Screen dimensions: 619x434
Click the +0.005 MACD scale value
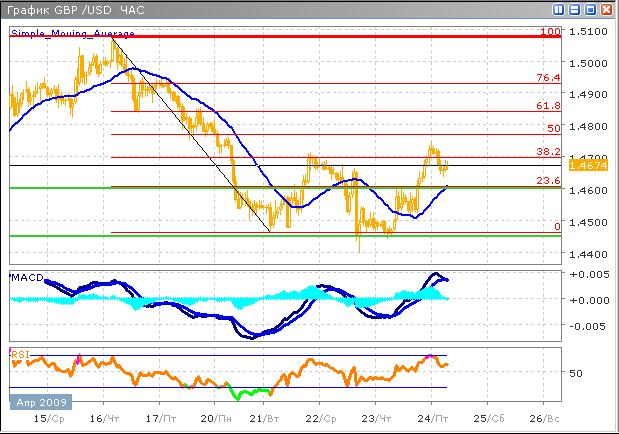click(x=589, y=274)
